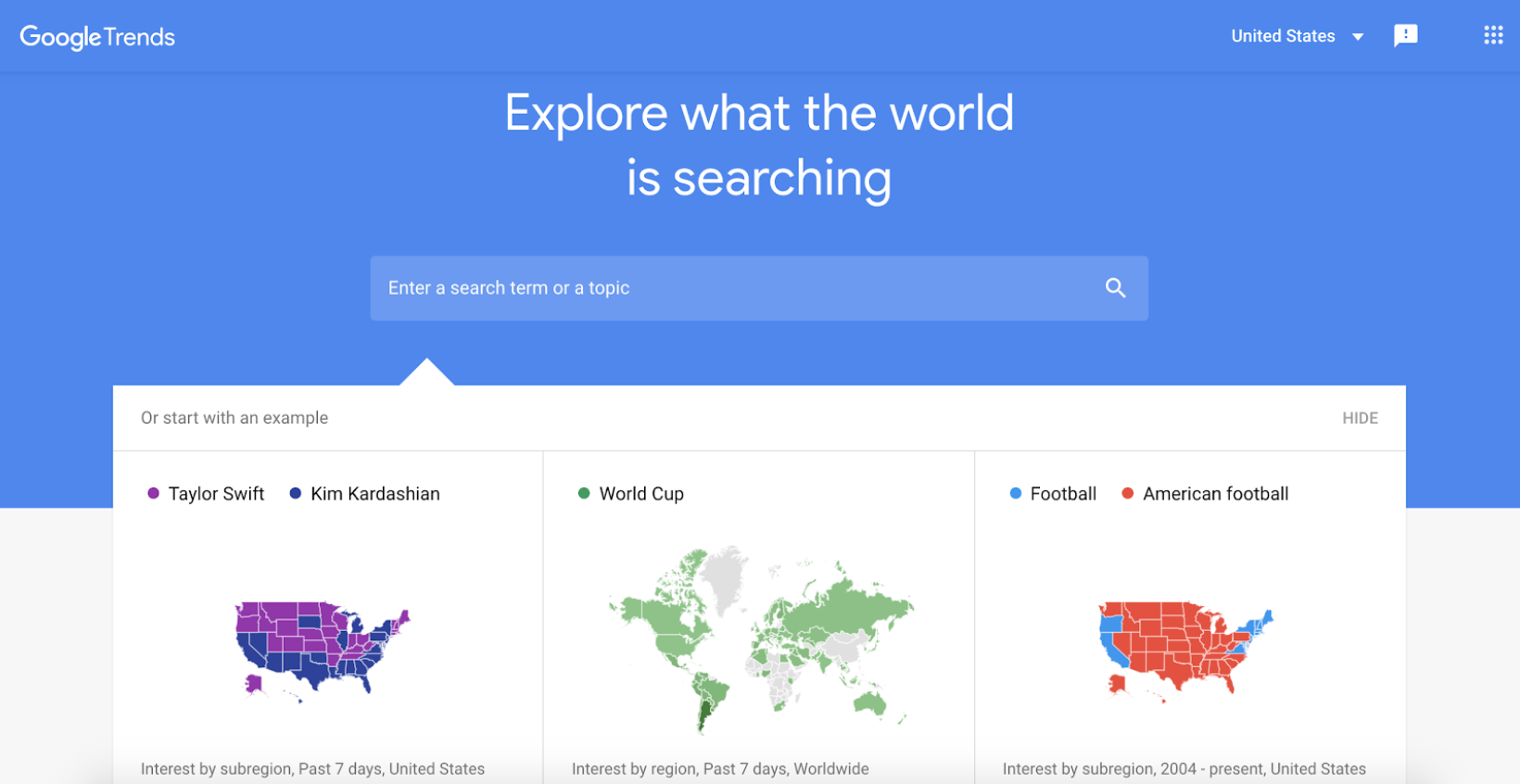The image size is (1520, 784).
Task: Click the dark blue Kim Kardashian dot
Action: pyautogui.click(x=296, y=494)
